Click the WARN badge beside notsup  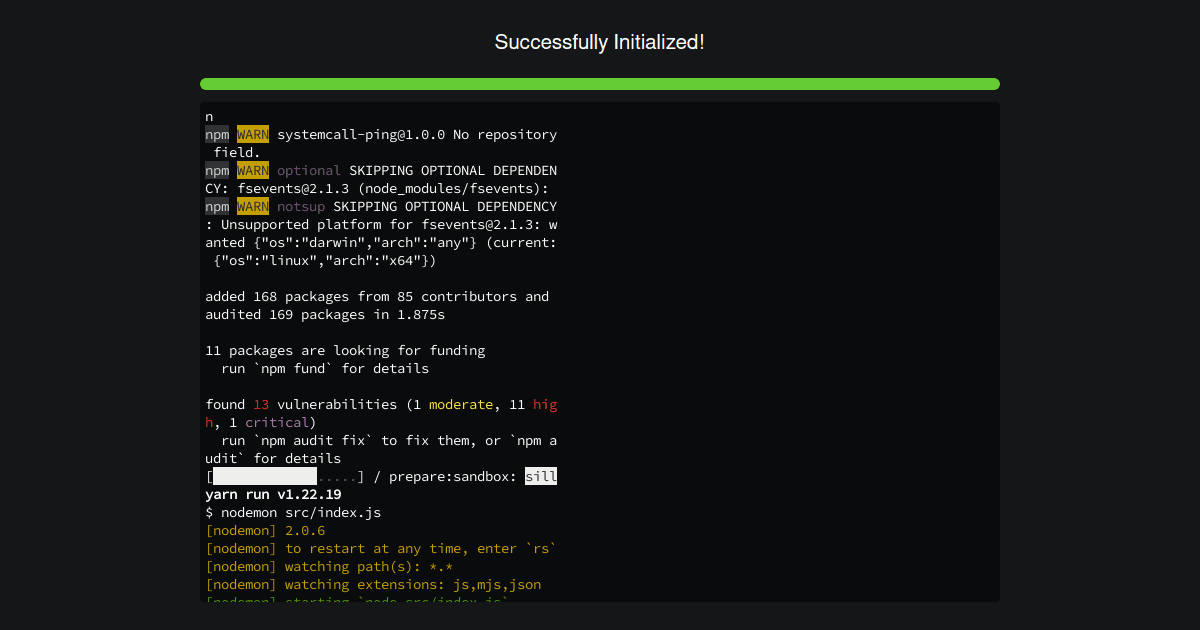coord(253,206)
